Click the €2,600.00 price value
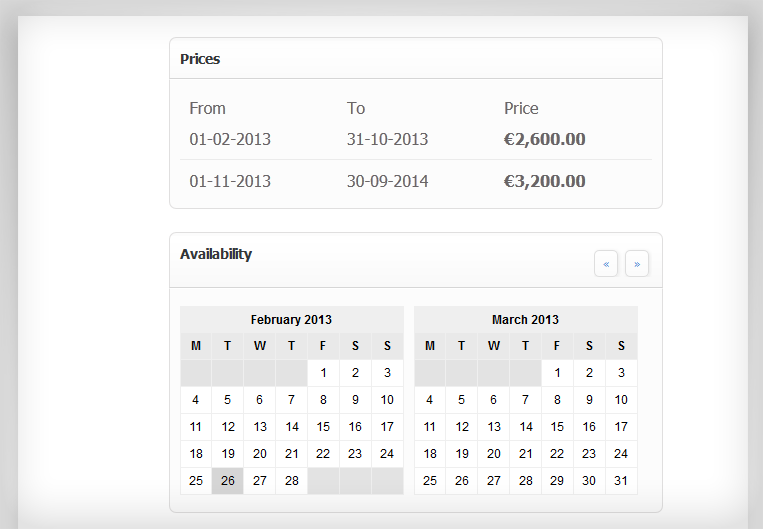The image size is (763, 529). [545, 139]
